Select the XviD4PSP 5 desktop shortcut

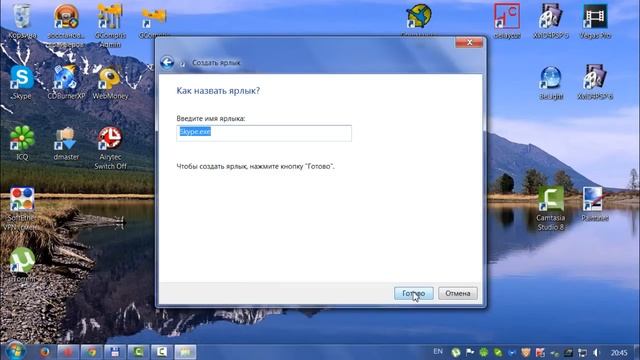[551, 22]
